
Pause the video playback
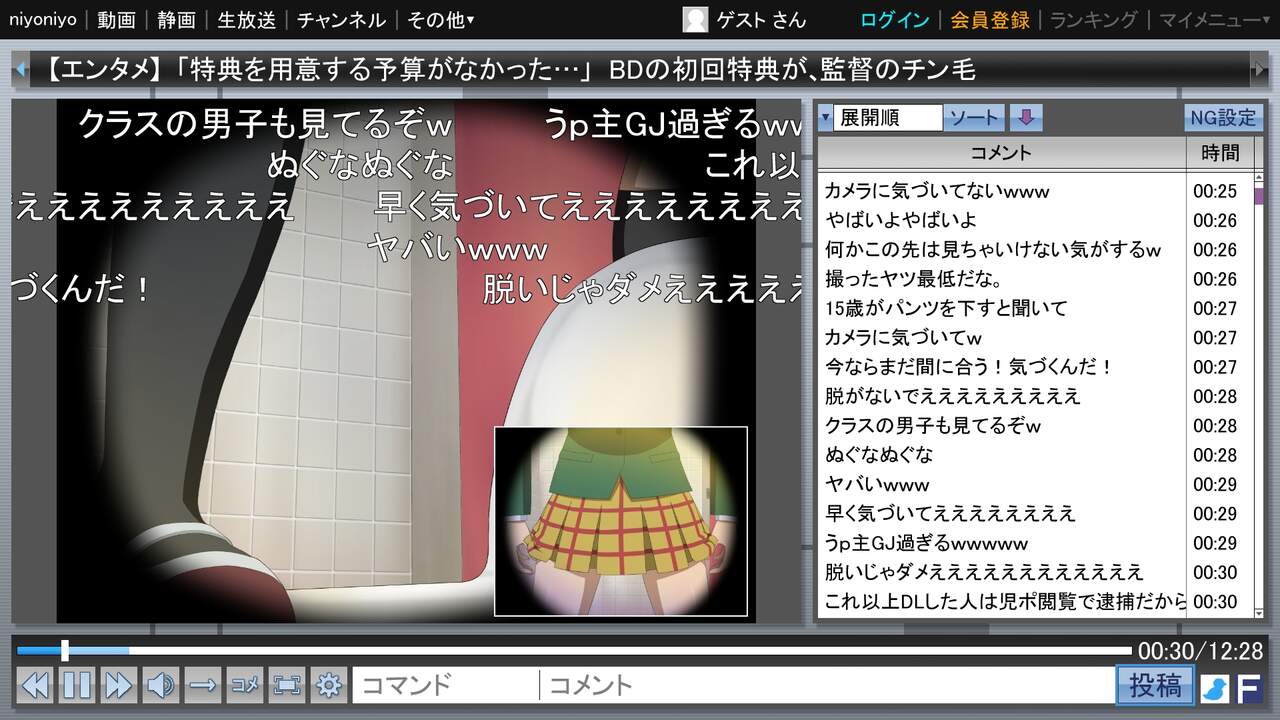(x=77, y=685)
